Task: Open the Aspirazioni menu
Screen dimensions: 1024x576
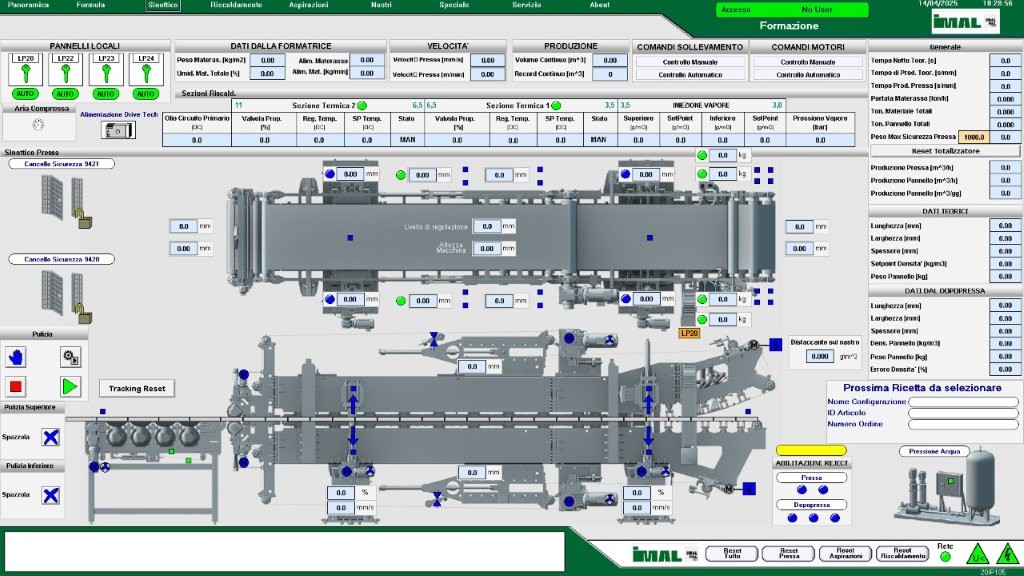Action: tap(308, 5)
